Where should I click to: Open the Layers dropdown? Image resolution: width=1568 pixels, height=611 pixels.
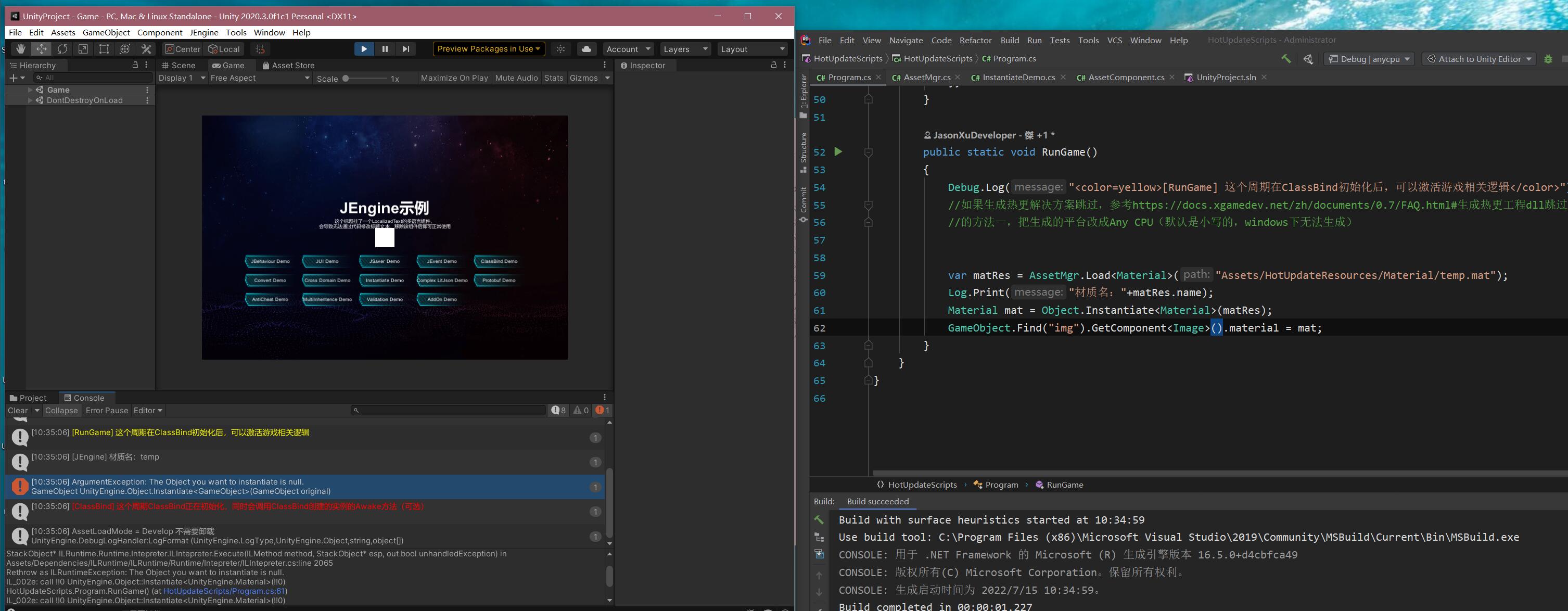click(685, 49)
